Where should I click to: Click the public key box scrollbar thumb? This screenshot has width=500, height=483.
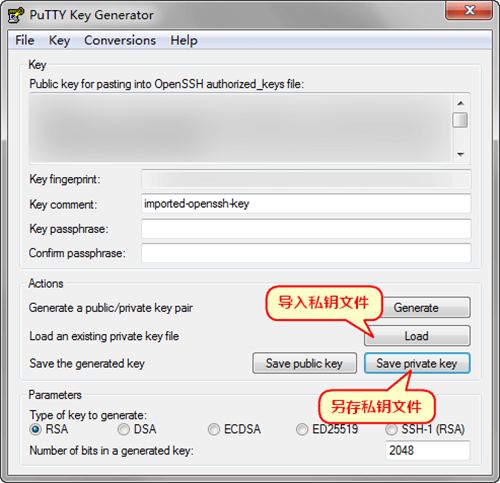(x=460, y=120)
